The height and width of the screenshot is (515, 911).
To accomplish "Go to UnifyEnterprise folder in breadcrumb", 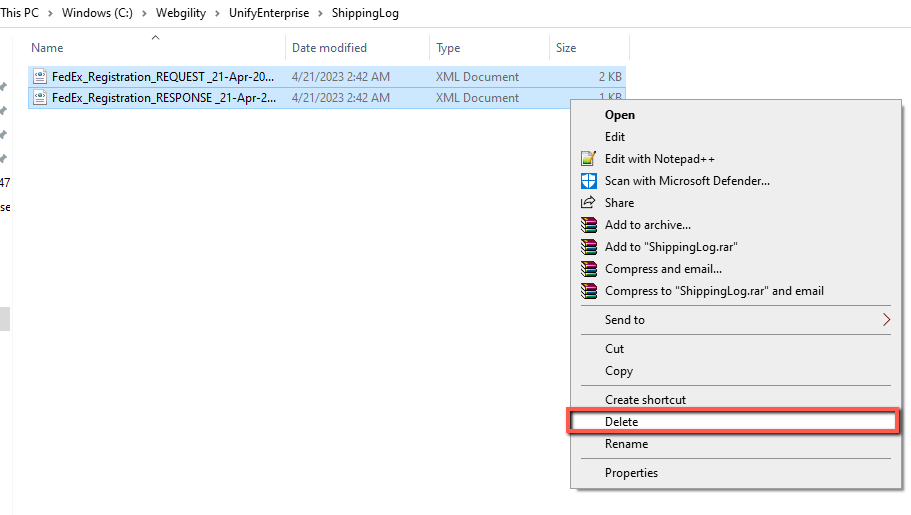I will [269, 13].
